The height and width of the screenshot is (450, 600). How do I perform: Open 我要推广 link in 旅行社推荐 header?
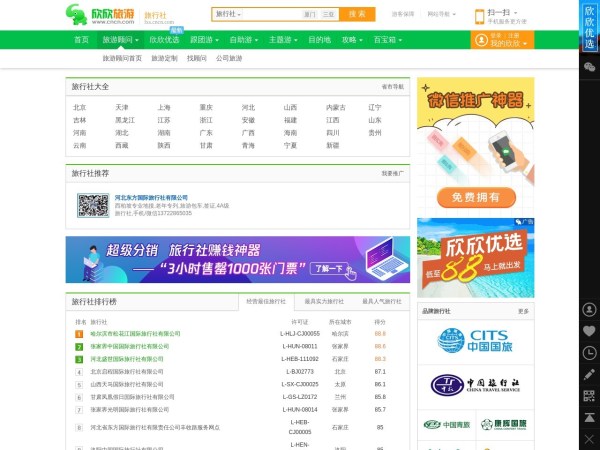[393, 174]
